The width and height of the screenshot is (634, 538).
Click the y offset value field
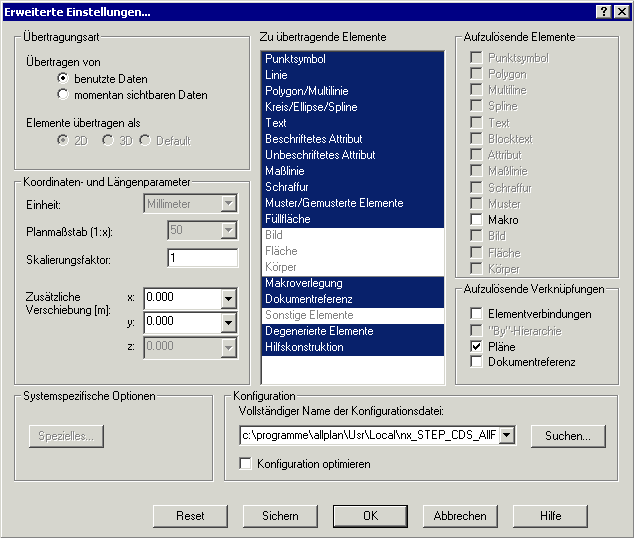point(183,323)
